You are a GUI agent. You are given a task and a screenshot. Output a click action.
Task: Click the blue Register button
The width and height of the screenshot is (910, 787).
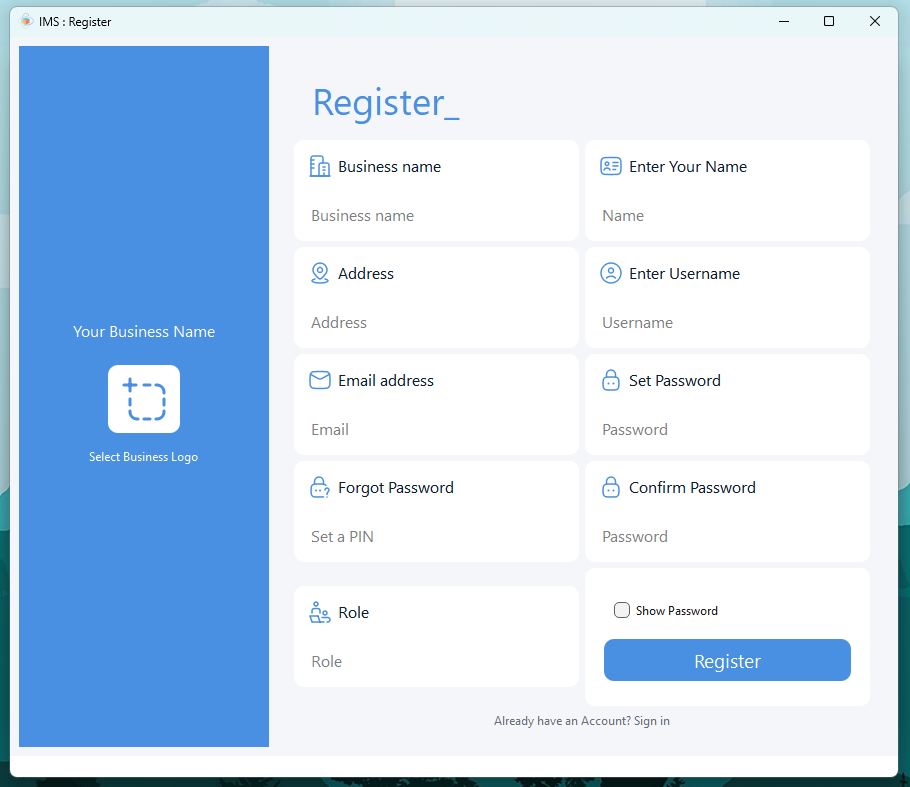(x=727, y=660)
